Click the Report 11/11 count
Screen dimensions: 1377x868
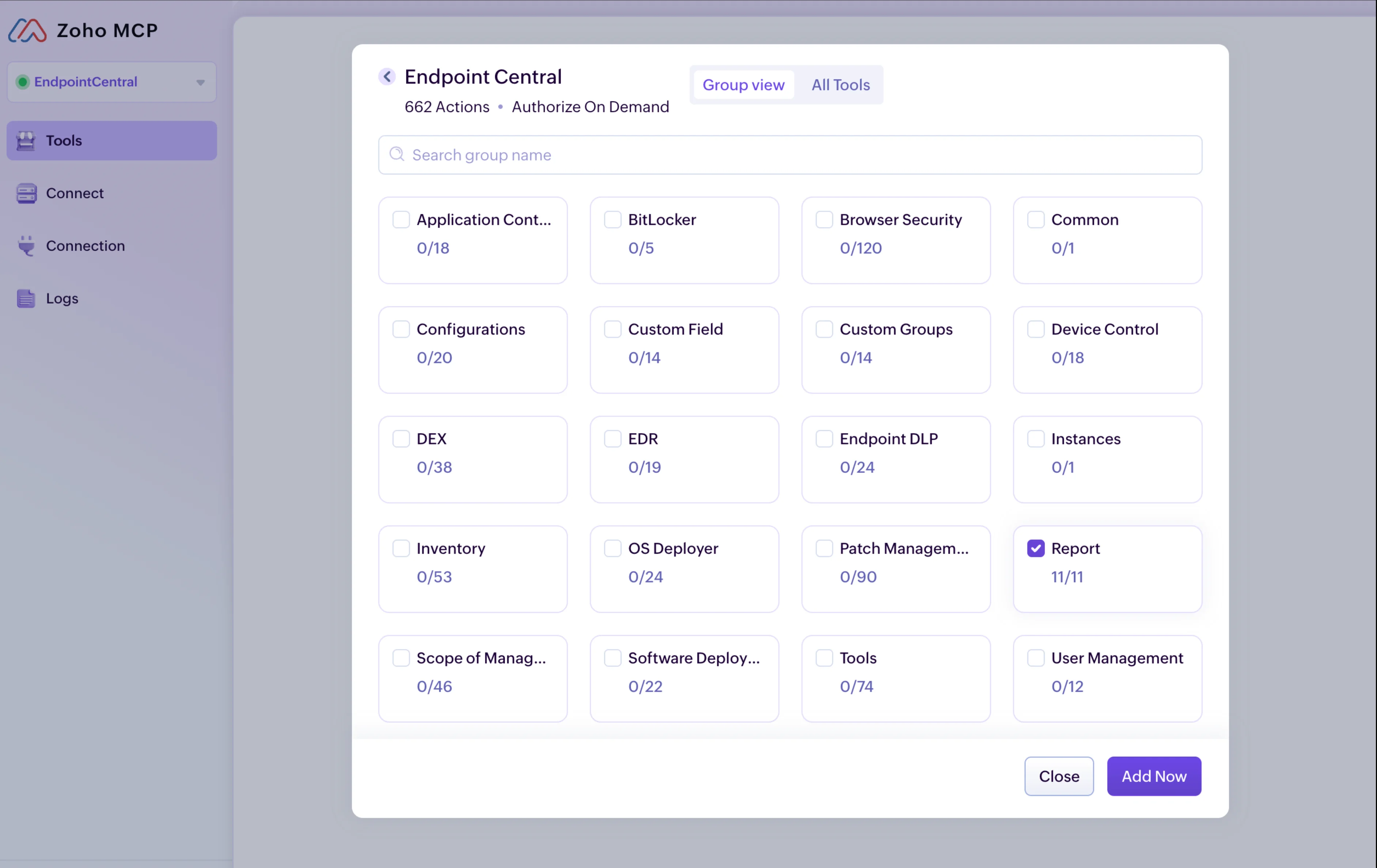pos(1067,577)
